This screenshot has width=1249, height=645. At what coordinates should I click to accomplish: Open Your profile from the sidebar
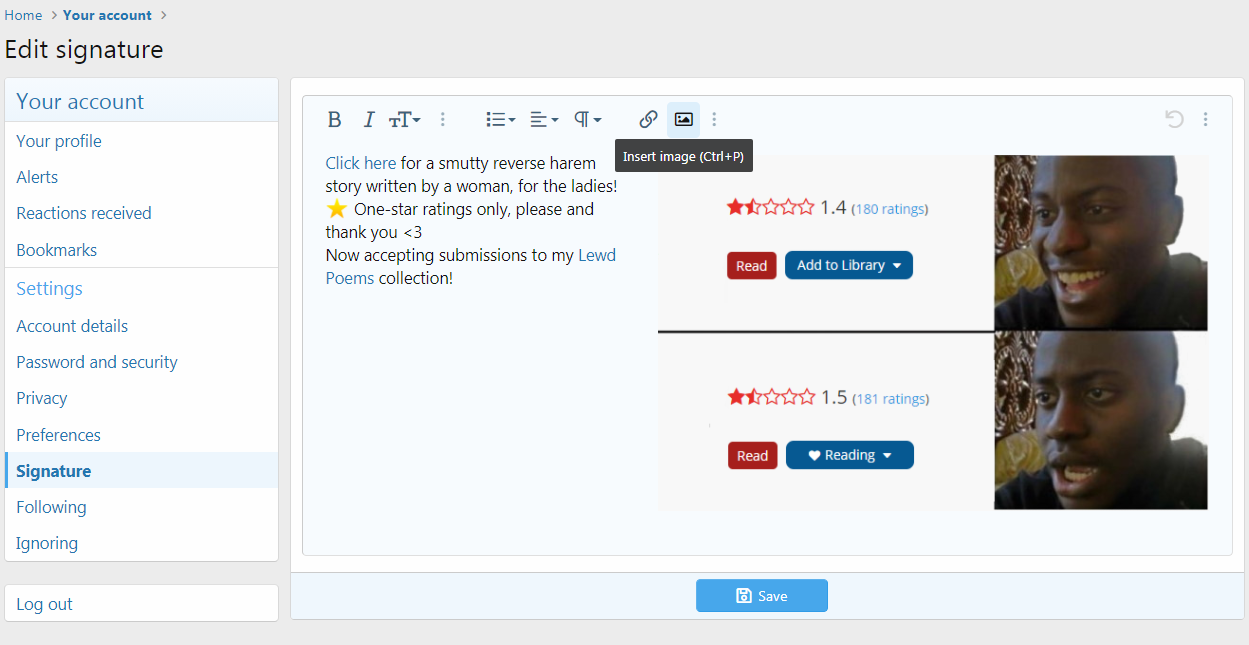point(59,141)
